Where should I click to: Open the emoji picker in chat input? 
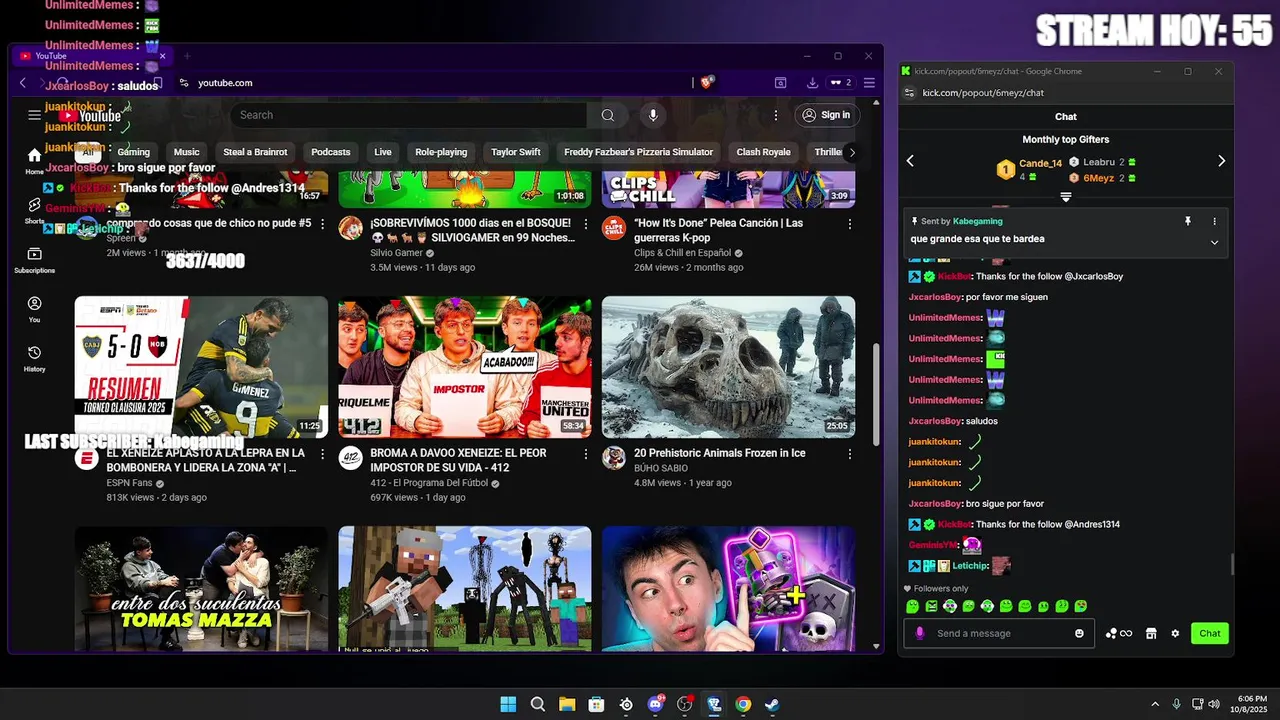tap(1079, 633)
